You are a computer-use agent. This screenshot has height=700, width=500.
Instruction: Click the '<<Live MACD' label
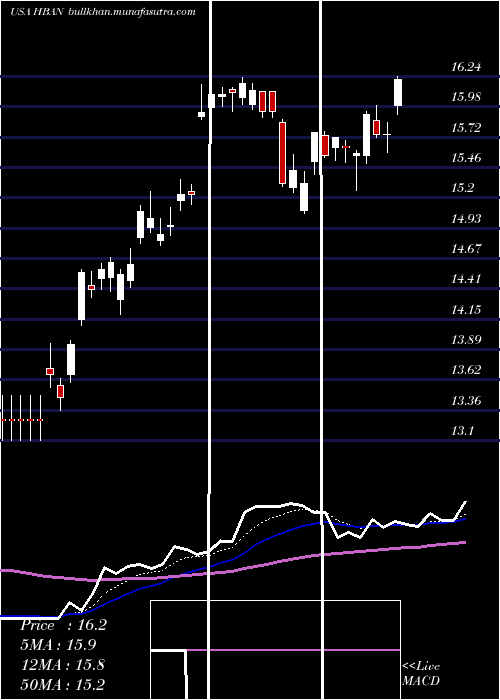421,673
